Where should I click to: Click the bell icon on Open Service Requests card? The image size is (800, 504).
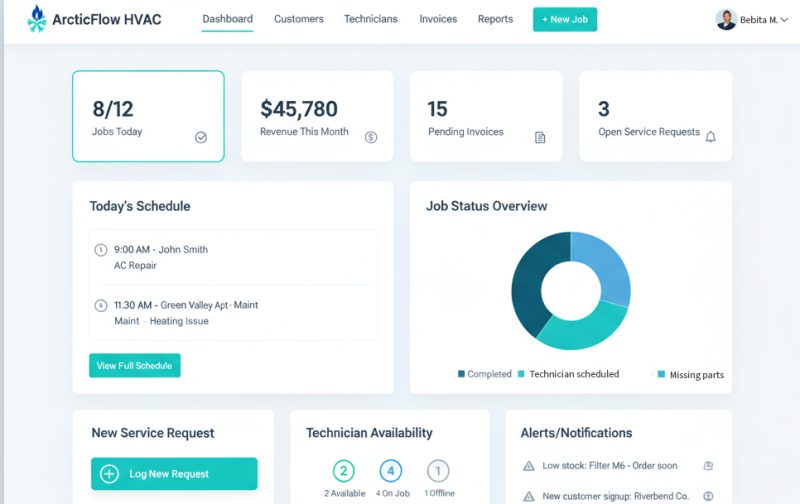710,137
